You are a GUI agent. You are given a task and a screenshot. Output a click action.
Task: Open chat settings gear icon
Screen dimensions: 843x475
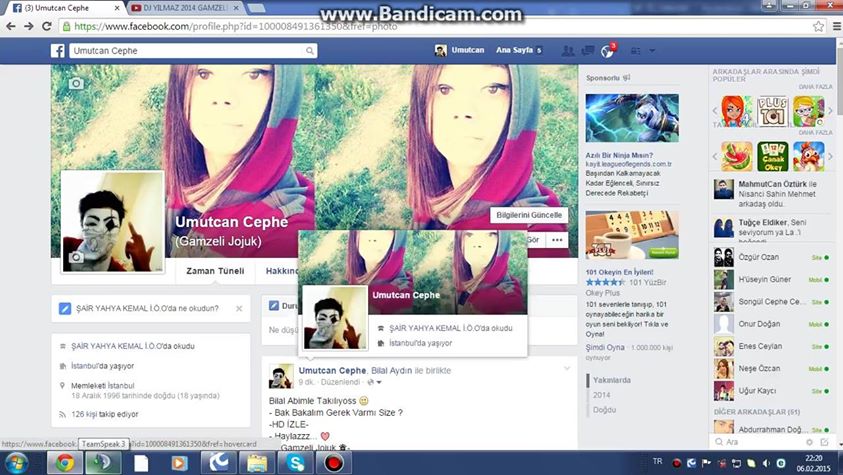(809, 442)
